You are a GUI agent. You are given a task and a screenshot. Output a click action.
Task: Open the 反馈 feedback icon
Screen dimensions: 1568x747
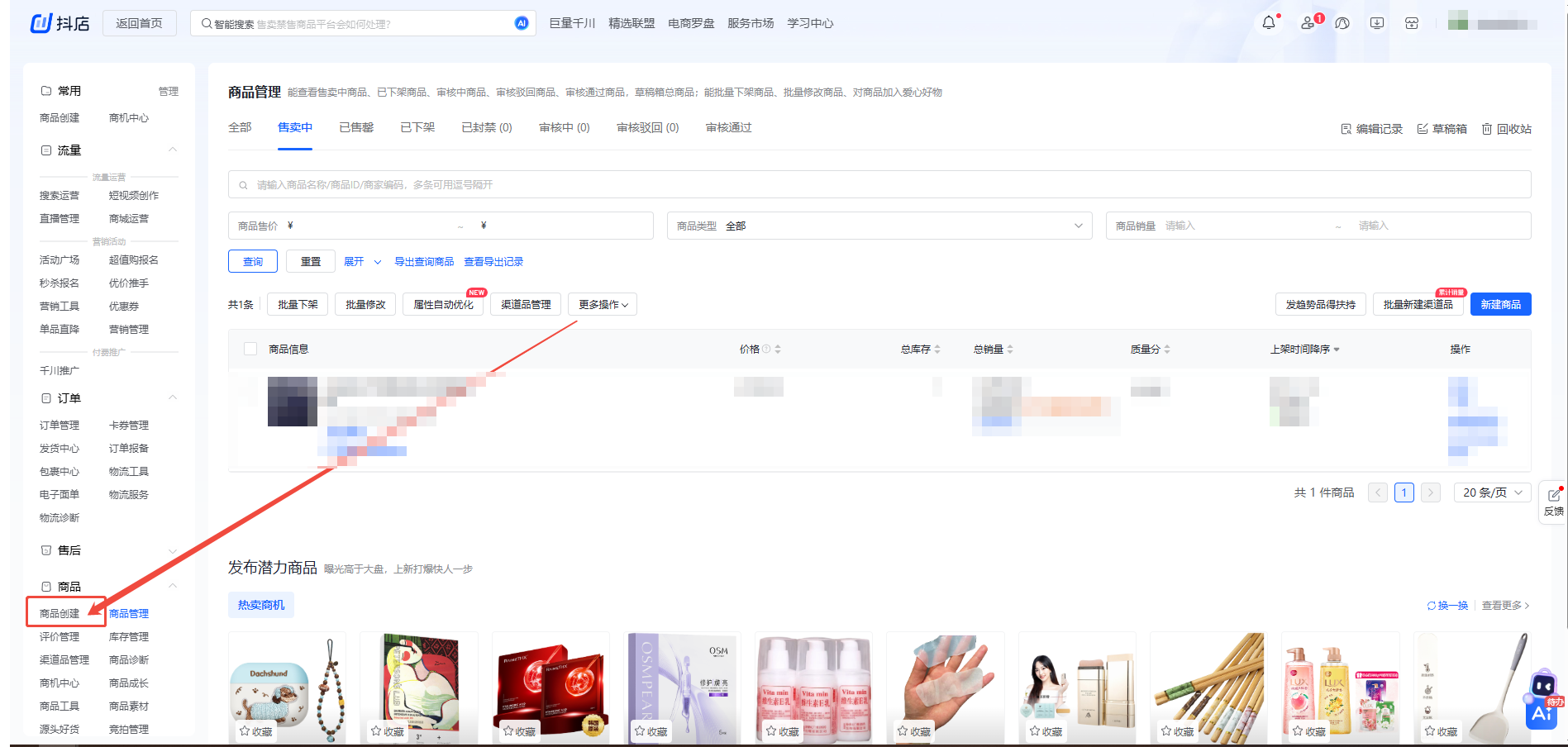[x=1554, y=501]
